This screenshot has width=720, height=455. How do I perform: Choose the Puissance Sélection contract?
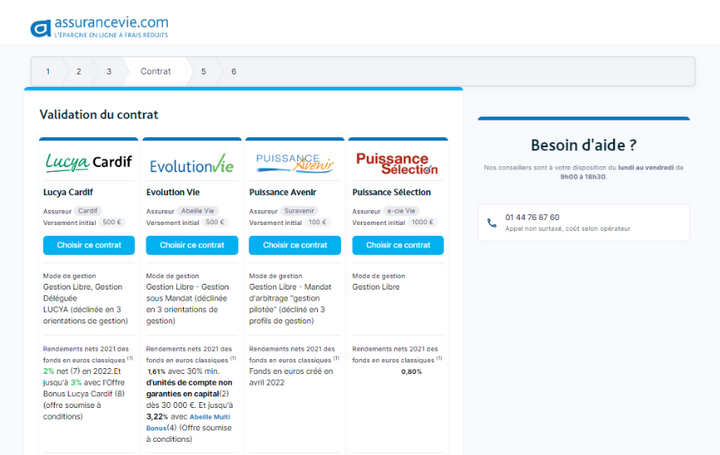coord(398,245)
